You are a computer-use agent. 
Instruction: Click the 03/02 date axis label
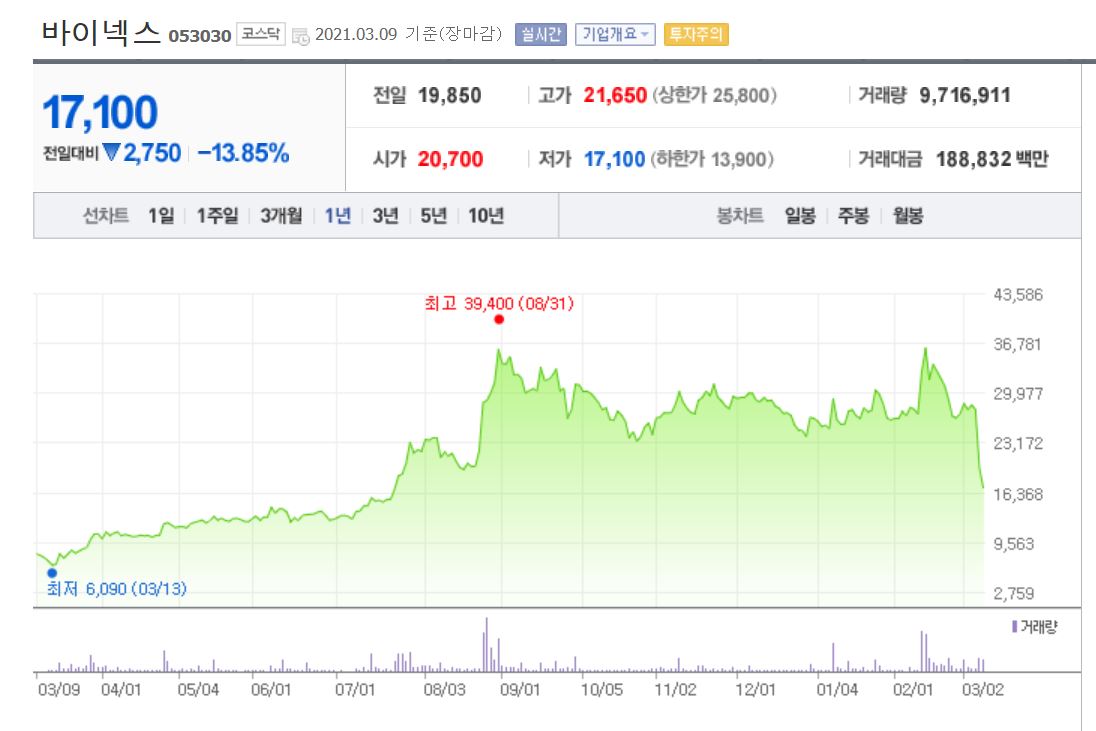983,690
